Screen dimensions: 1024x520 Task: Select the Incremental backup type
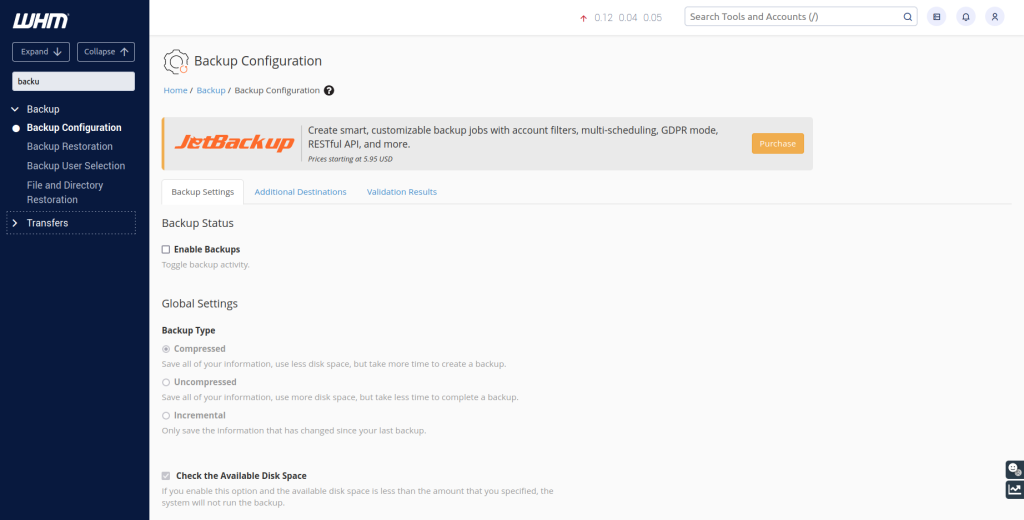point(166,415)
